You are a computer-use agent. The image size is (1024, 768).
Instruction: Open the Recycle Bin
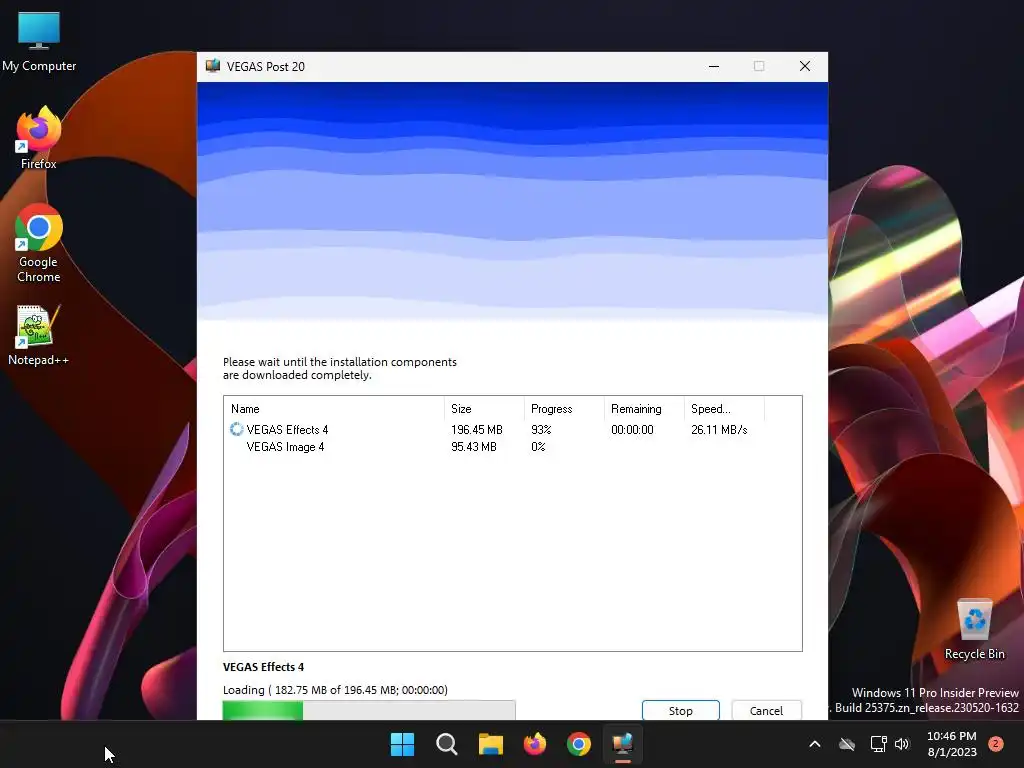974,629
